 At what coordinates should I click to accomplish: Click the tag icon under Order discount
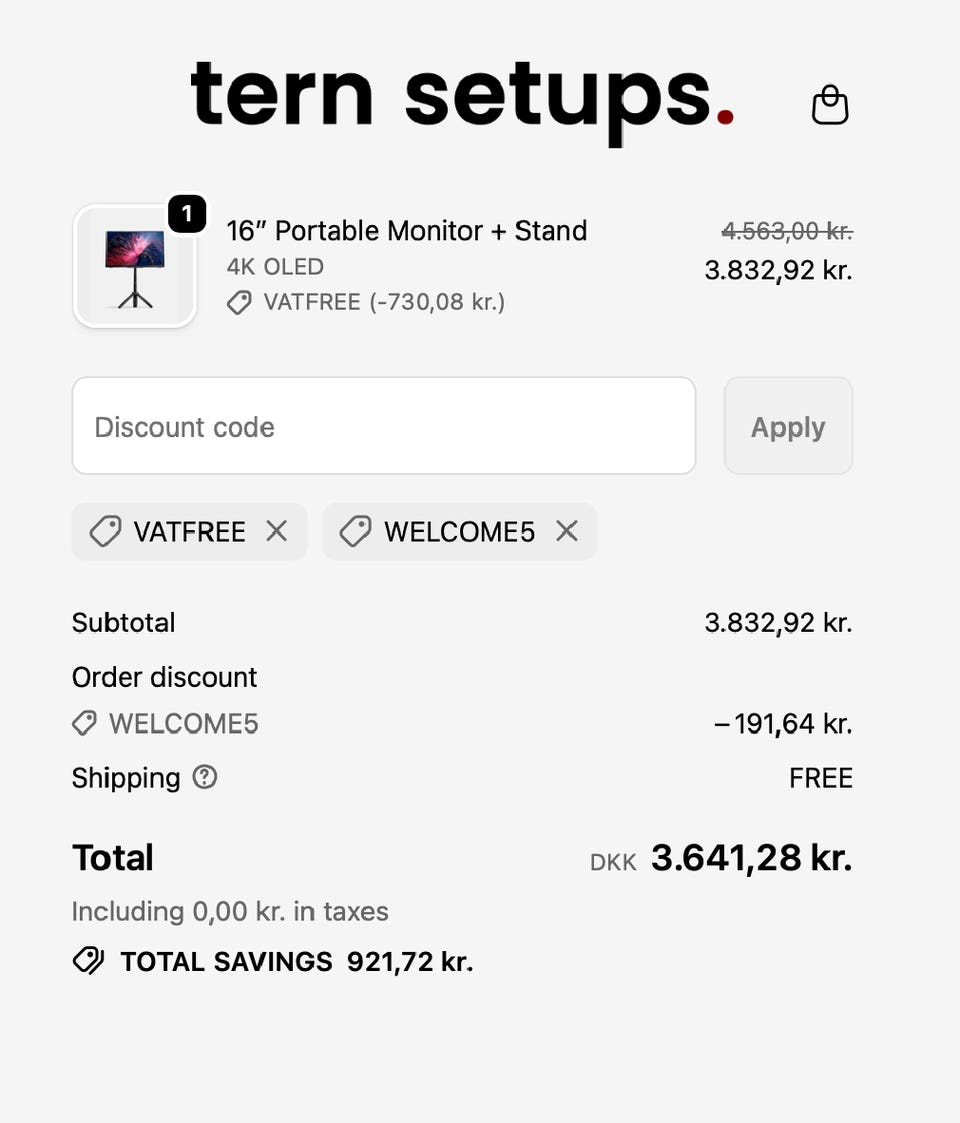pyautogui.click(x=85, y=723)
